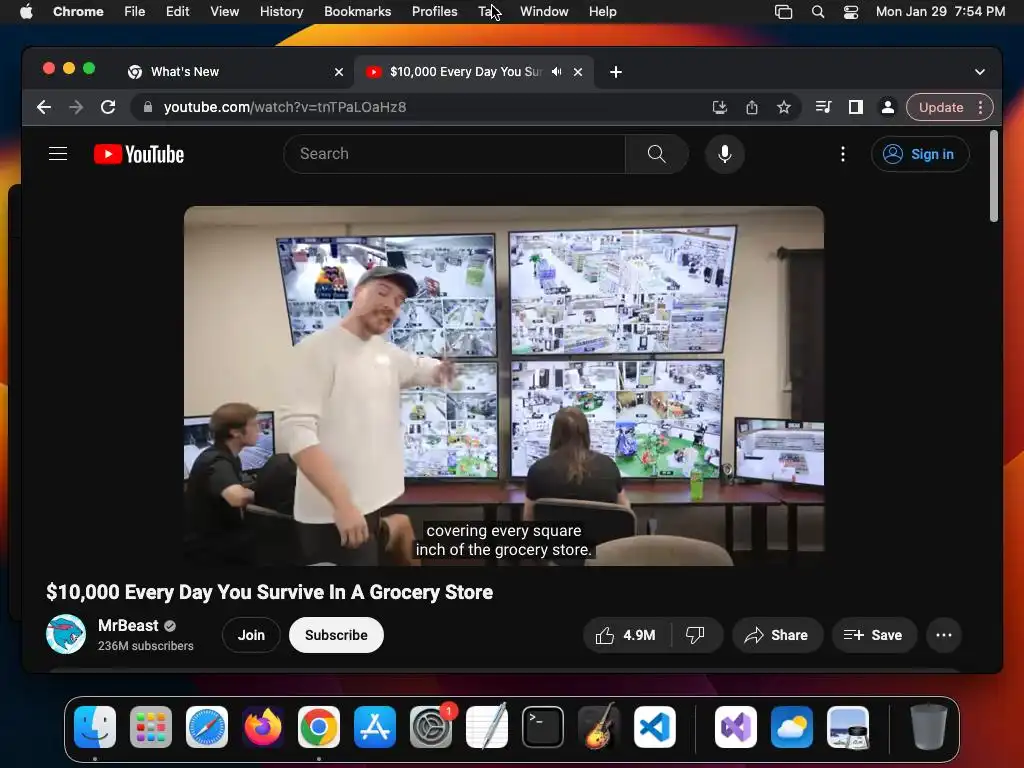Viewport: 1024px width, 768px height.
Task: Open the File menu
Action: pos(135,12)
